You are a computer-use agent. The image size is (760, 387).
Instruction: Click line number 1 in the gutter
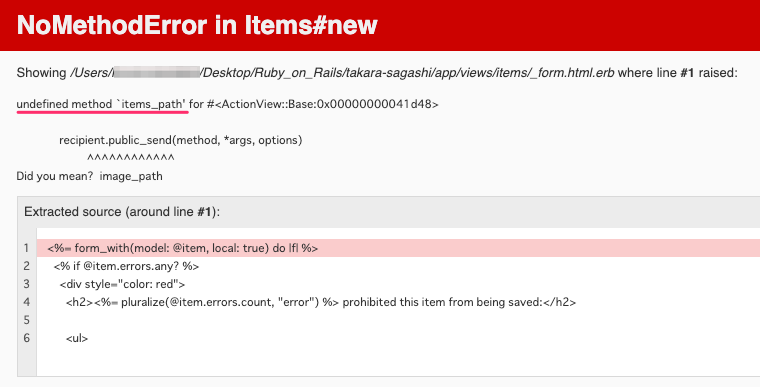click(26, 248)
